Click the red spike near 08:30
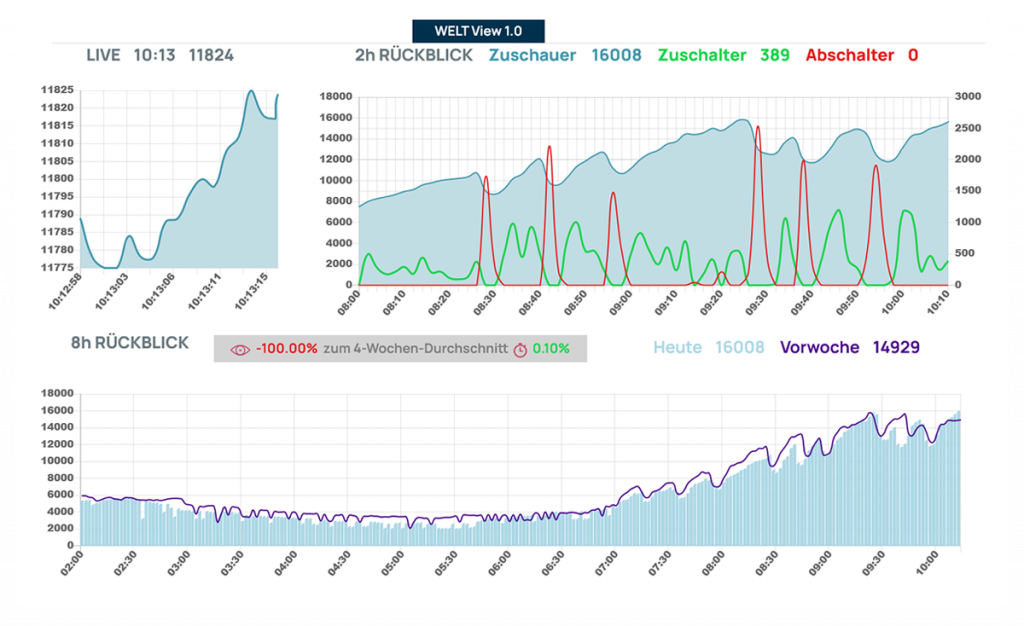Image resolution: width=1024 pixels, height=626 pixels. tap(486, 178)
